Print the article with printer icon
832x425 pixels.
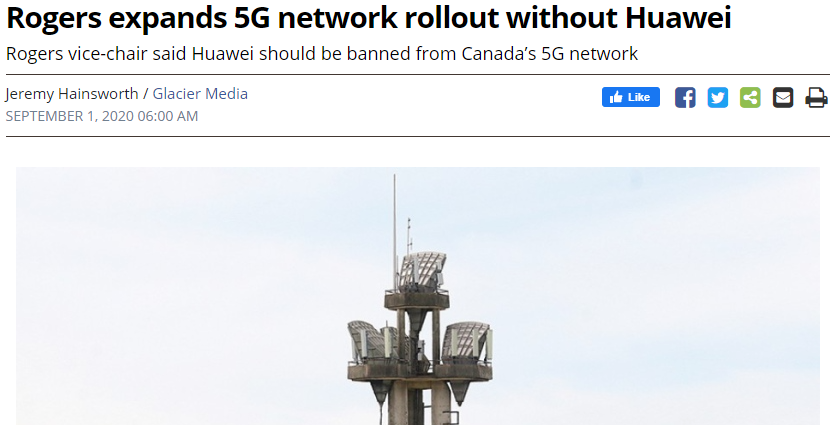816,98
